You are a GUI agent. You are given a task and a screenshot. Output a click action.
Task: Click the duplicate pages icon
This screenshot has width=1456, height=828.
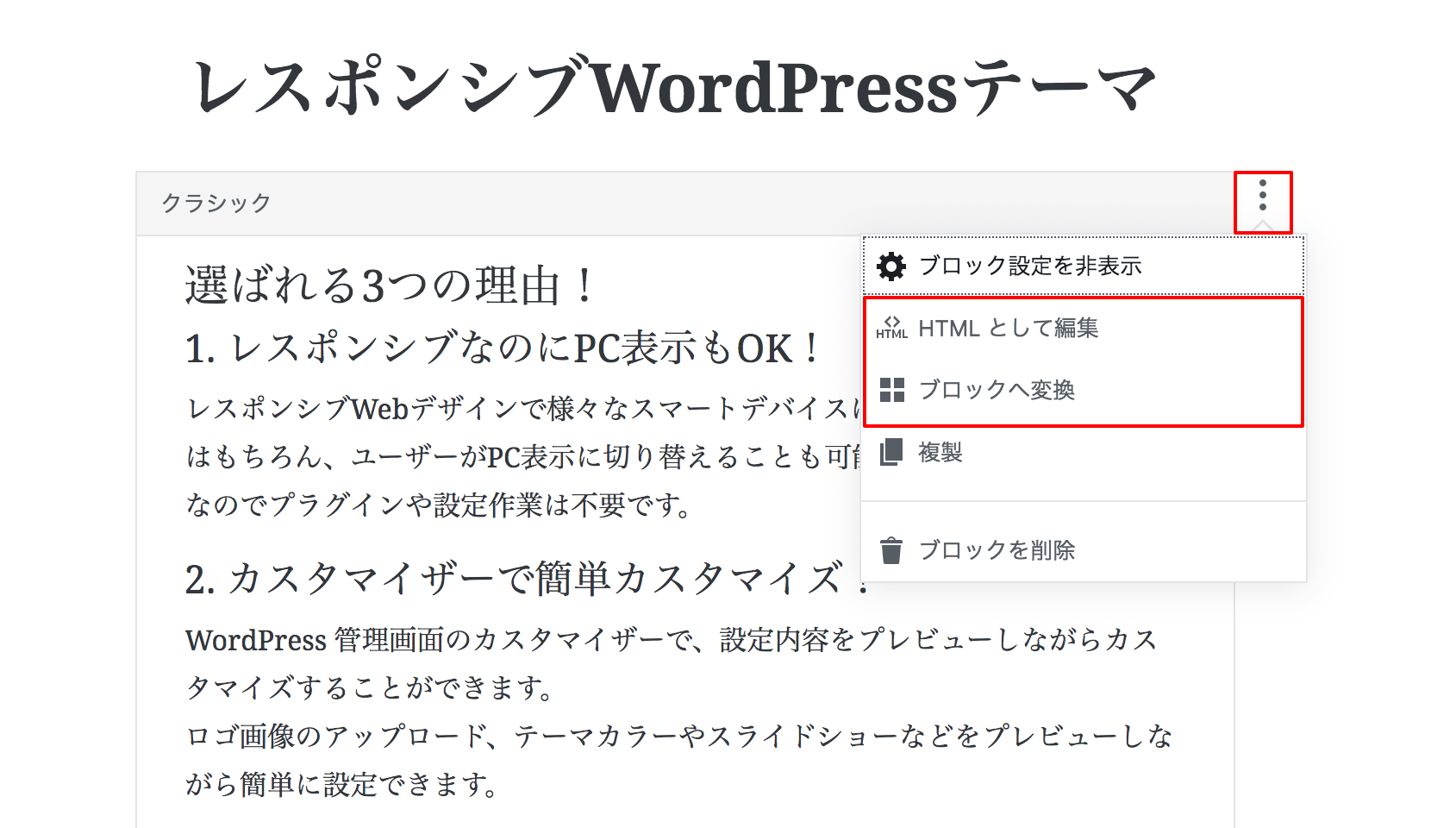click(891, 452)
